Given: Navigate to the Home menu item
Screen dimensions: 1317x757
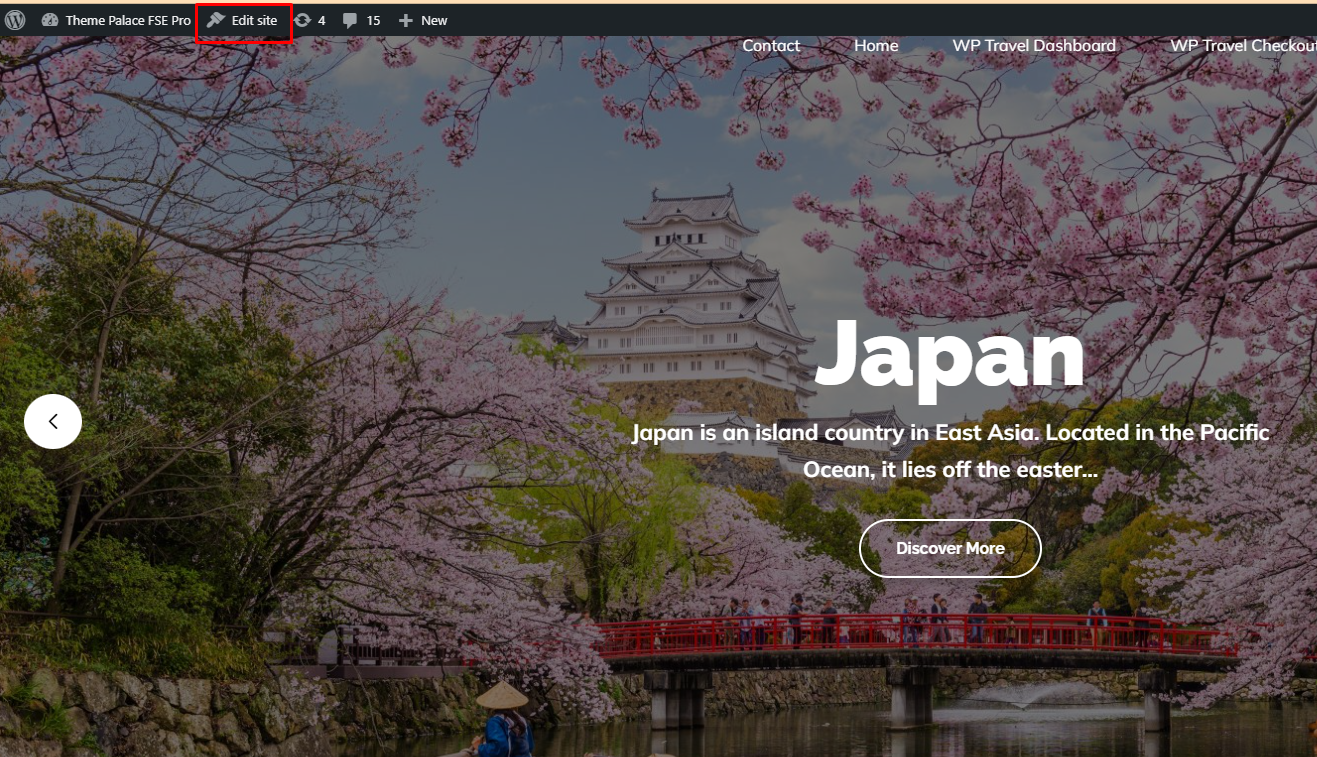Looking at the screenshot, I should point(876,46).
